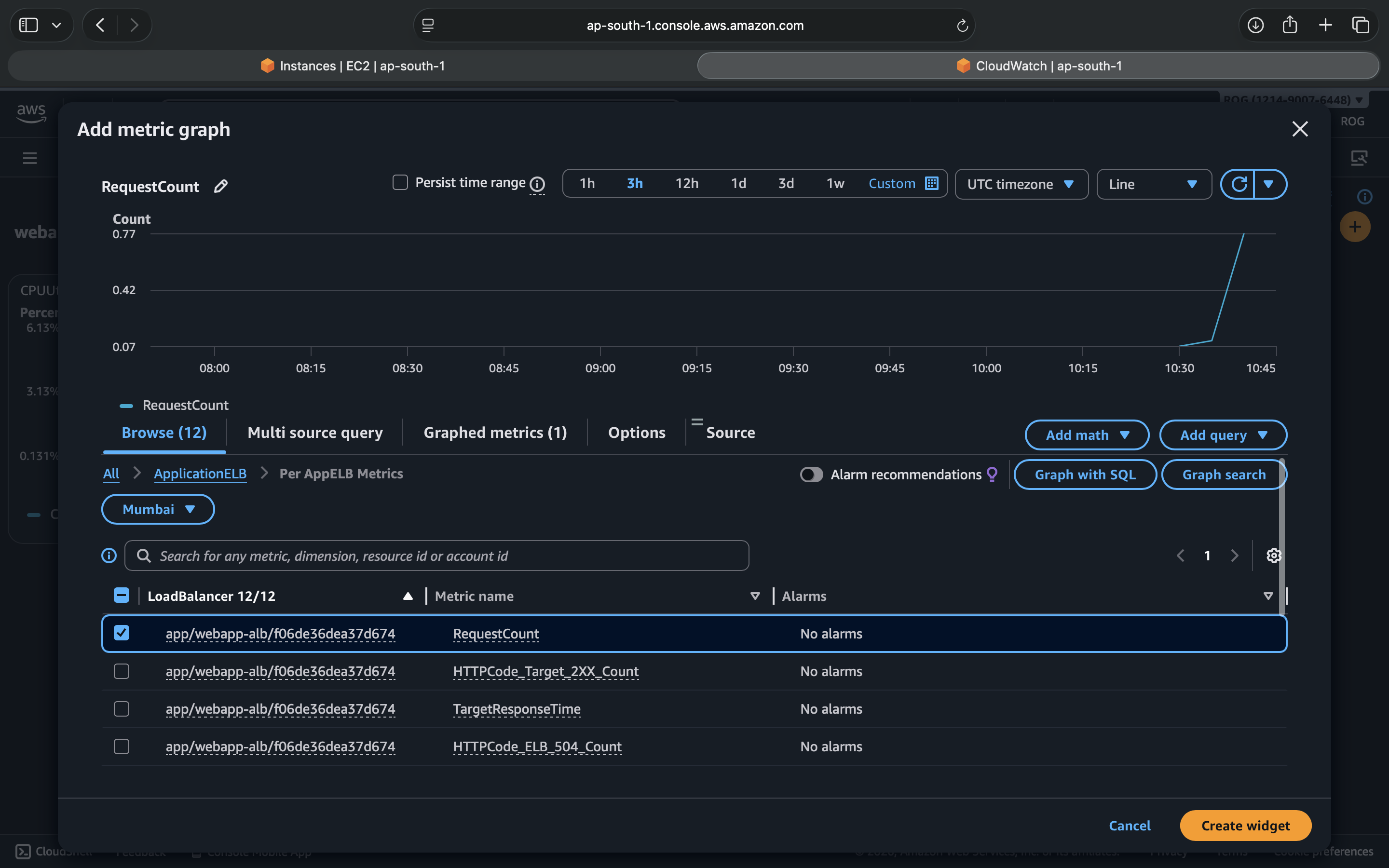Viewport: 1389px width, 868px height.
Task: Click the RequestCount legend color swatch
Action: coord(126,405)
